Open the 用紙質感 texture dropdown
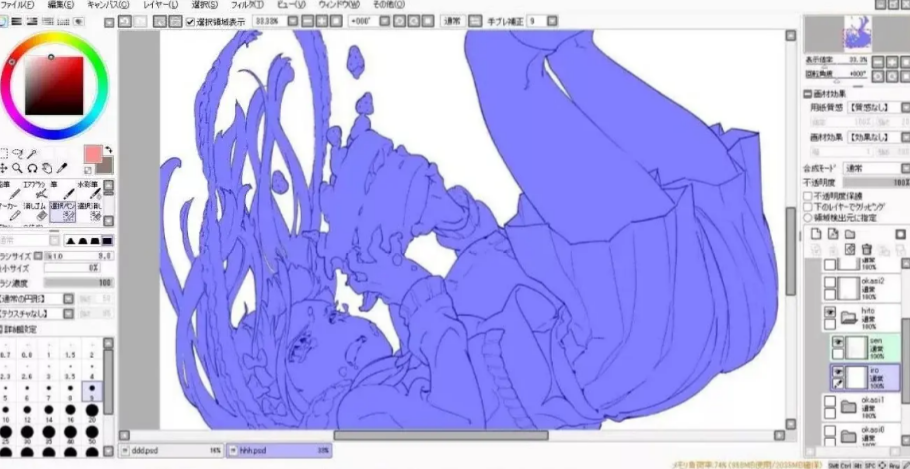 [905, 107]
